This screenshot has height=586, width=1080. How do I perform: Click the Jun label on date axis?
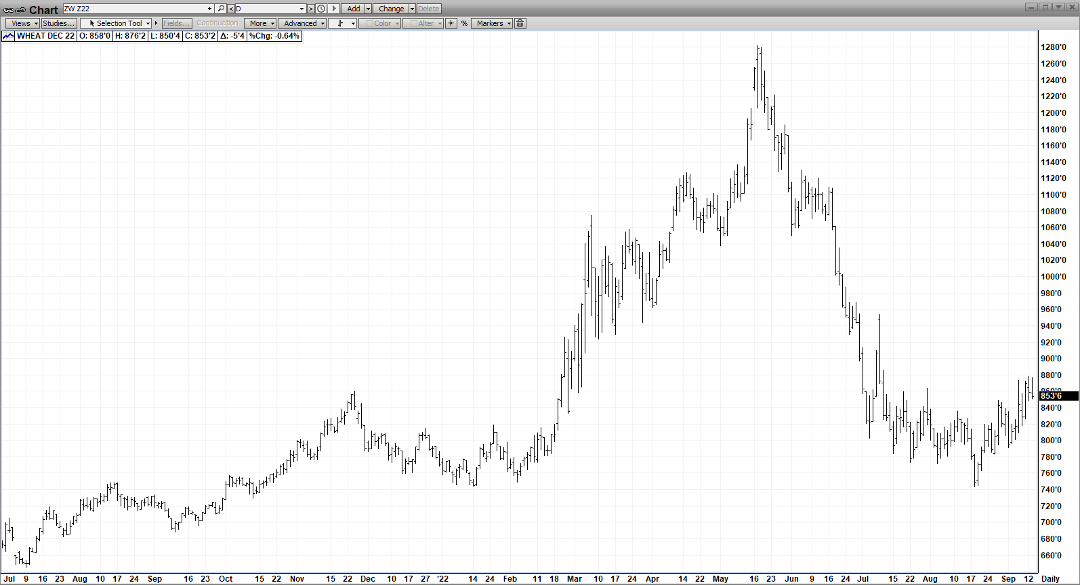click(x=791, y=579)
